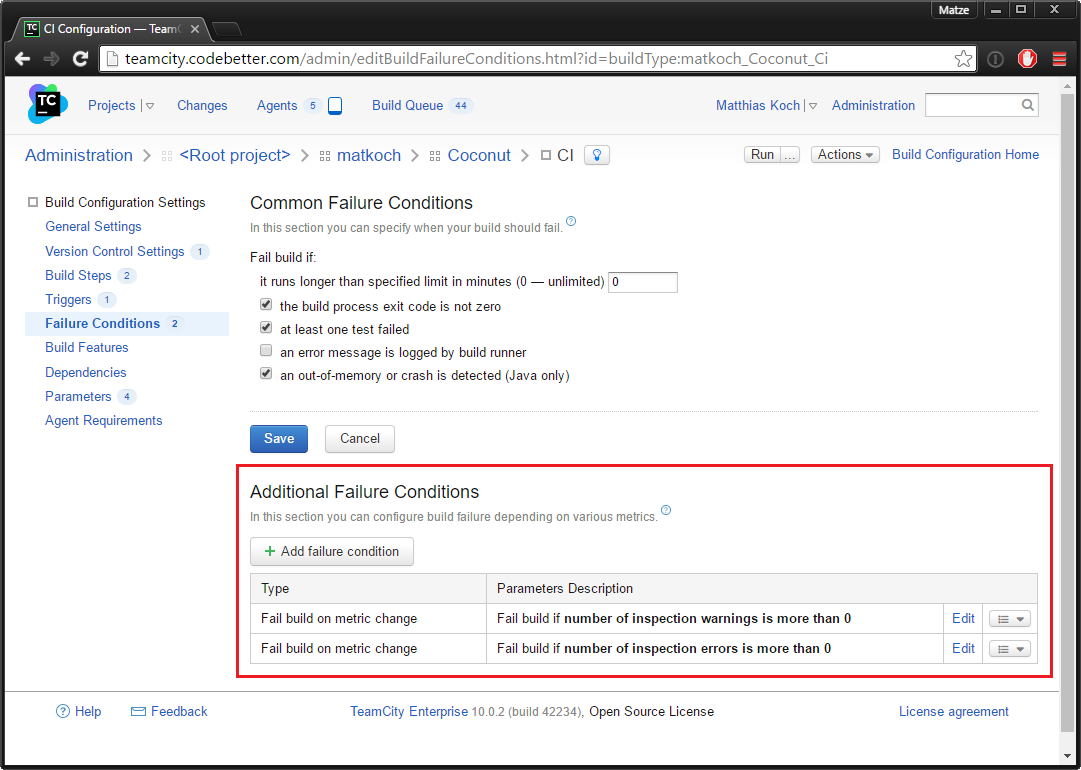
Task: Open the Build Queue page
Action: click(x=407, y=105)
